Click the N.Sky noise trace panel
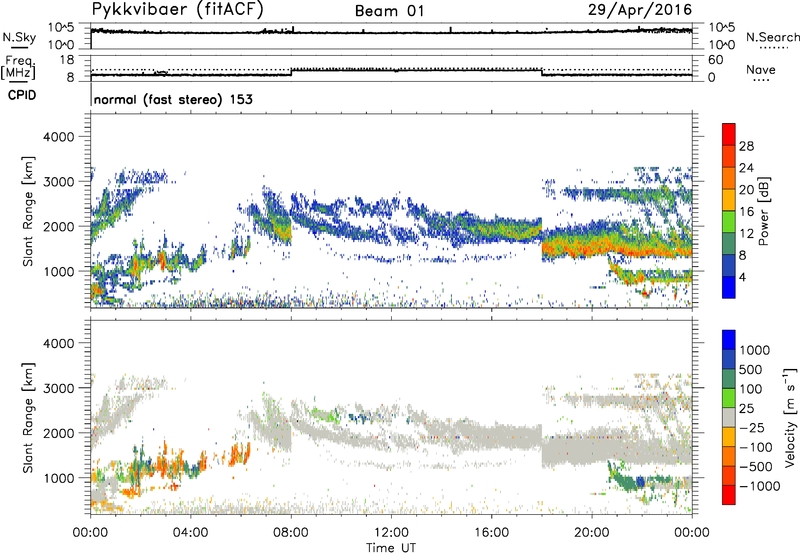Viewport: 800px width, 554px height. pos(391,36)
